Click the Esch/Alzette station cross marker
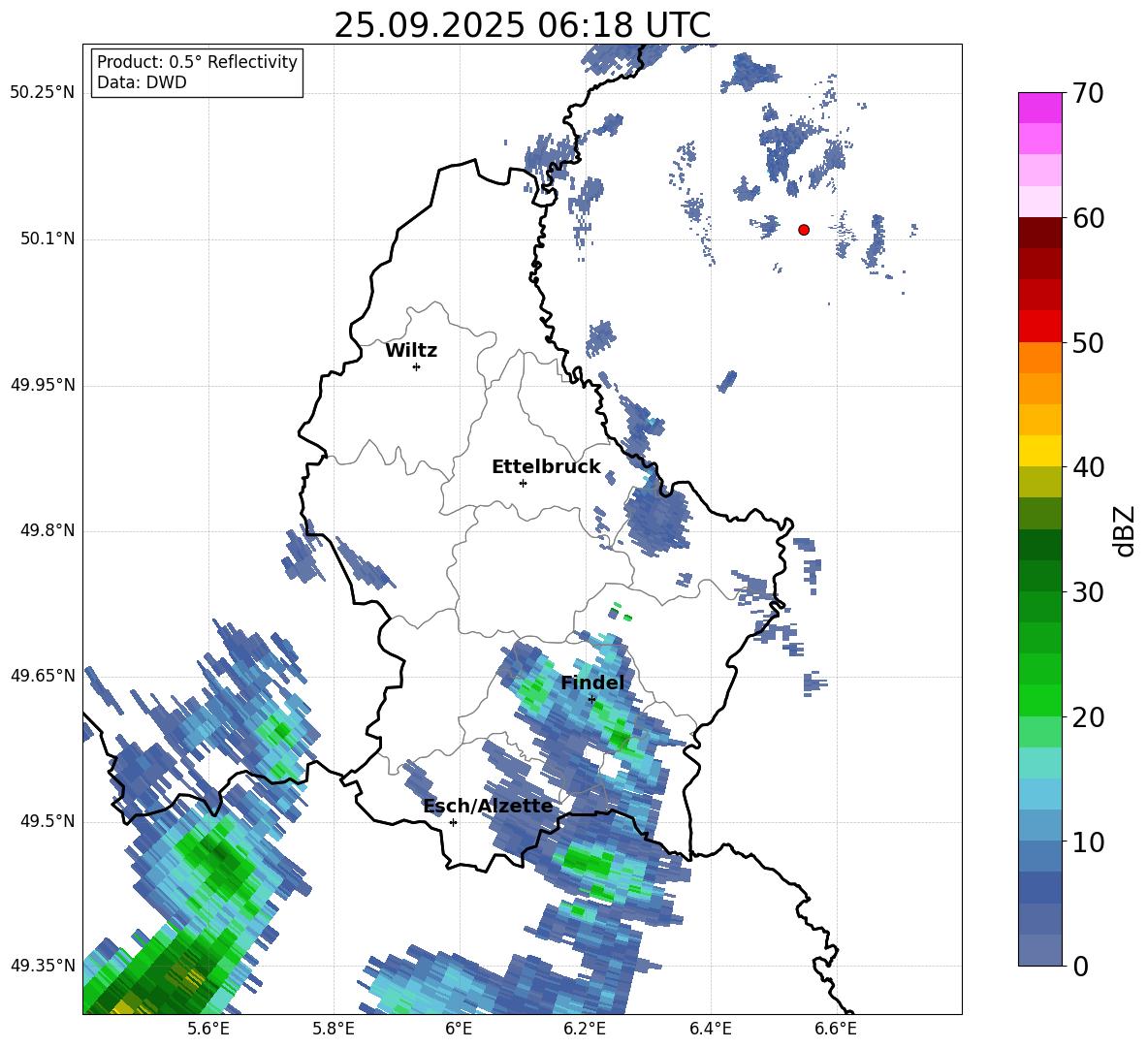1148x1048 pixels. coord(453,822)
